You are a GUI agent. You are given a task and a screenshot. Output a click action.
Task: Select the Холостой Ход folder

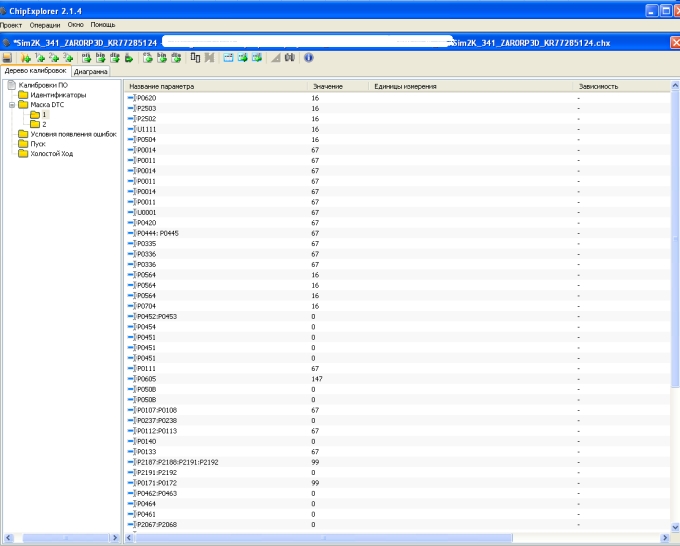[51, 153]
